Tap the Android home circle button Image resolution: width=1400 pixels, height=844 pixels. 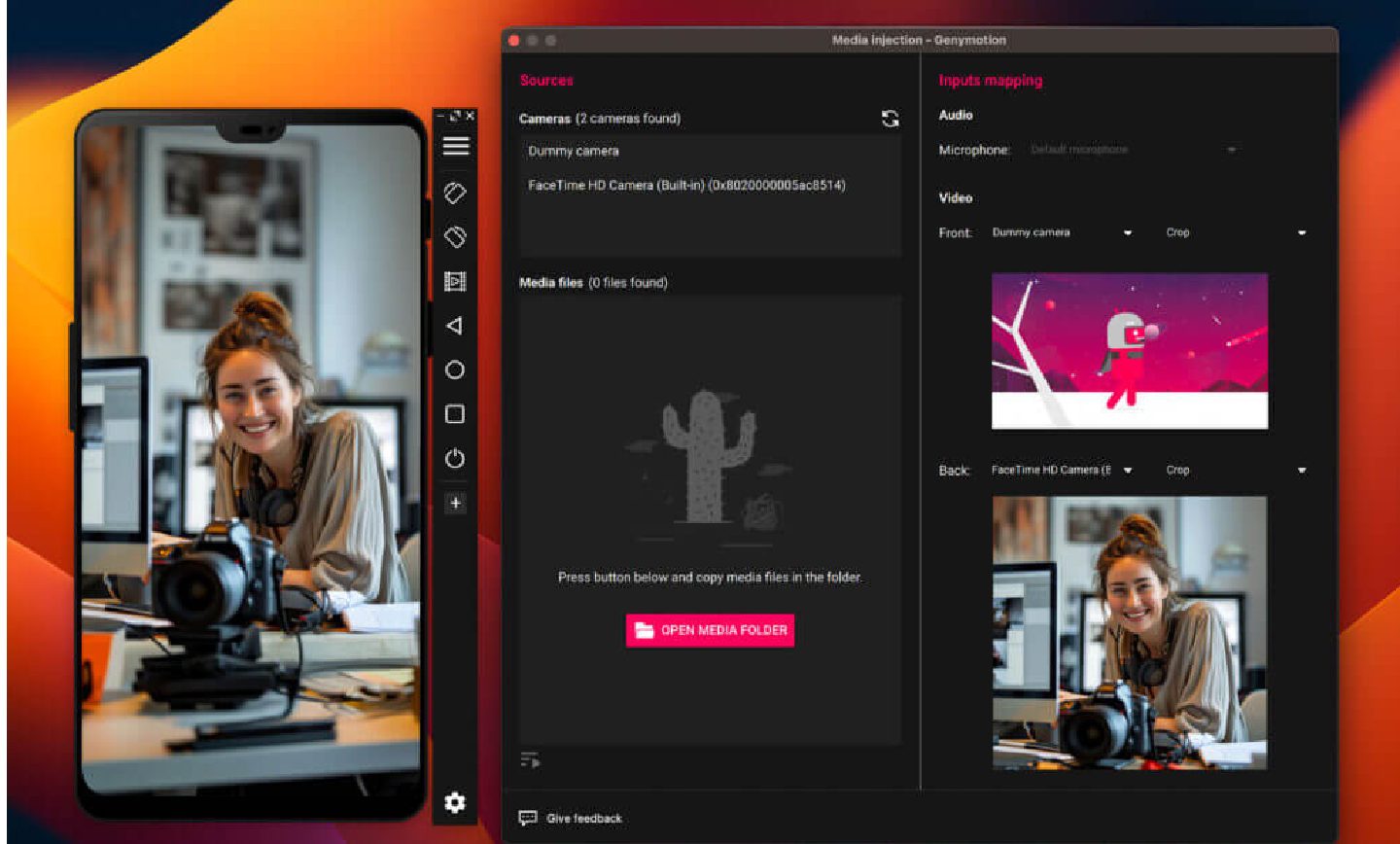pyautogui.click(x=454, y=369)
